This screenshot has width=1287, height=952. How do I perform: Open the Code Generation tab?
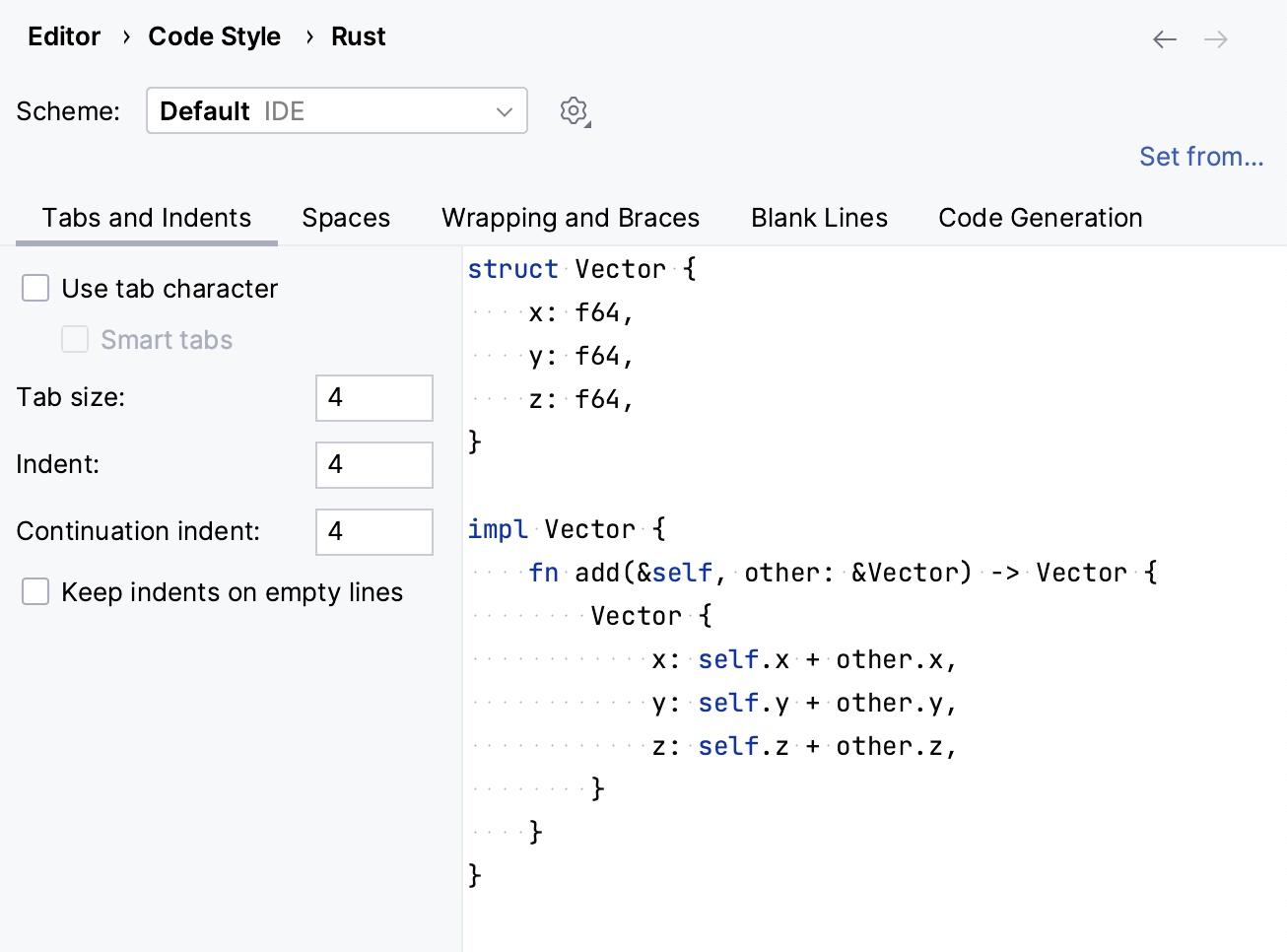click(x=1040, y=218)
